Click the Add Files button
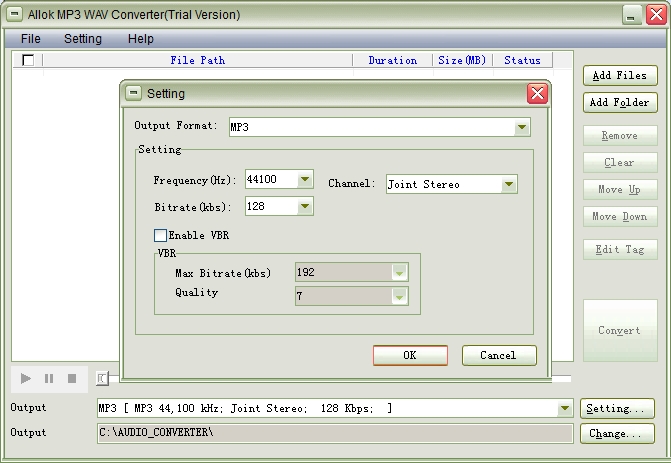Viewport: 671px width, 463px height. (619, 75)
